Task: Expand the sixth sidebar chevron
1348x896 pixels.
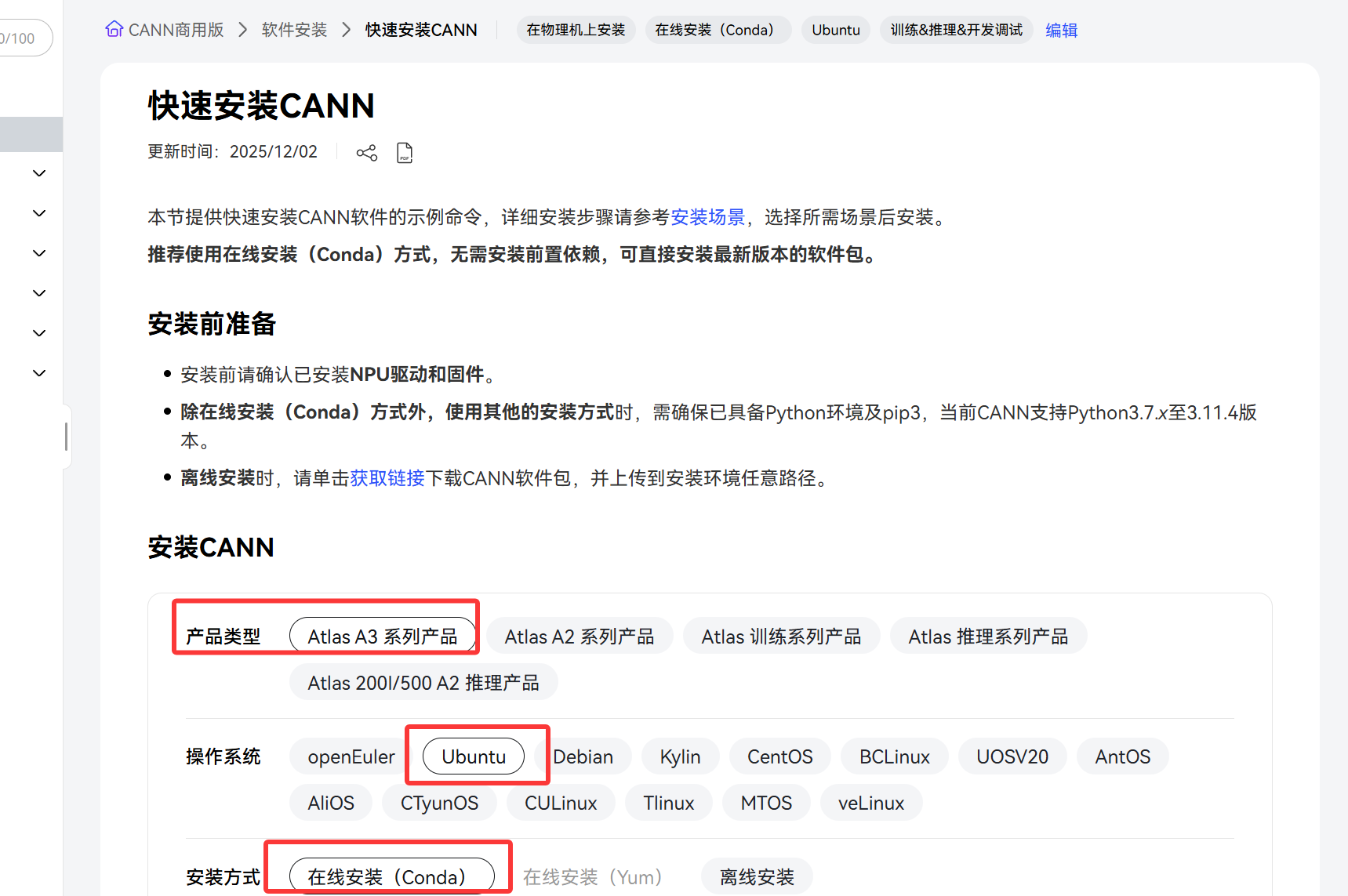Action: pos(39,373)
